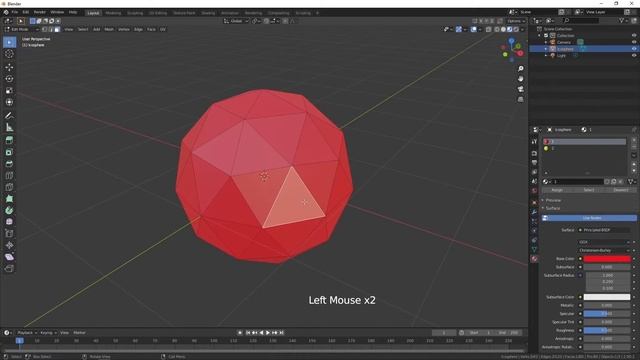This screenshot has width=640, height=360.
Task: Expand the Preview panel
Action: click(x=553, y=200)
